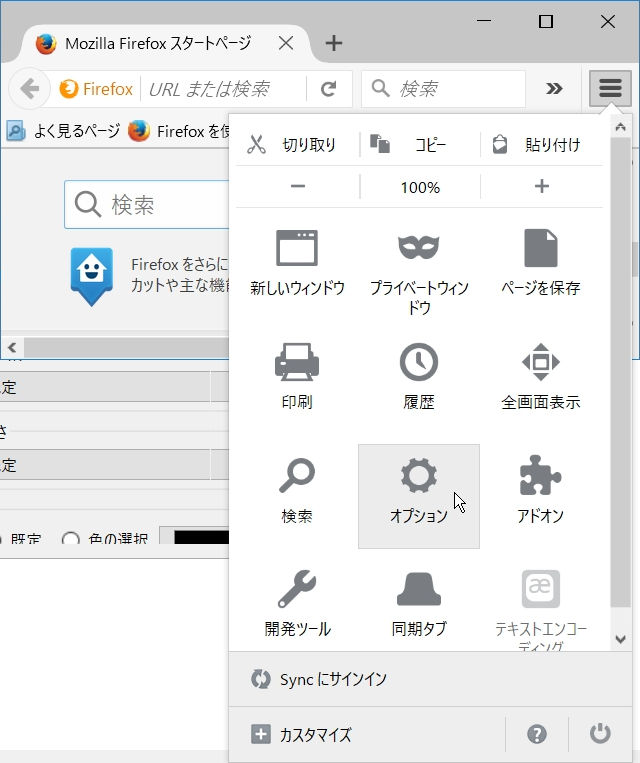
Task: Click the black color swatch
Action: (201, 537)
